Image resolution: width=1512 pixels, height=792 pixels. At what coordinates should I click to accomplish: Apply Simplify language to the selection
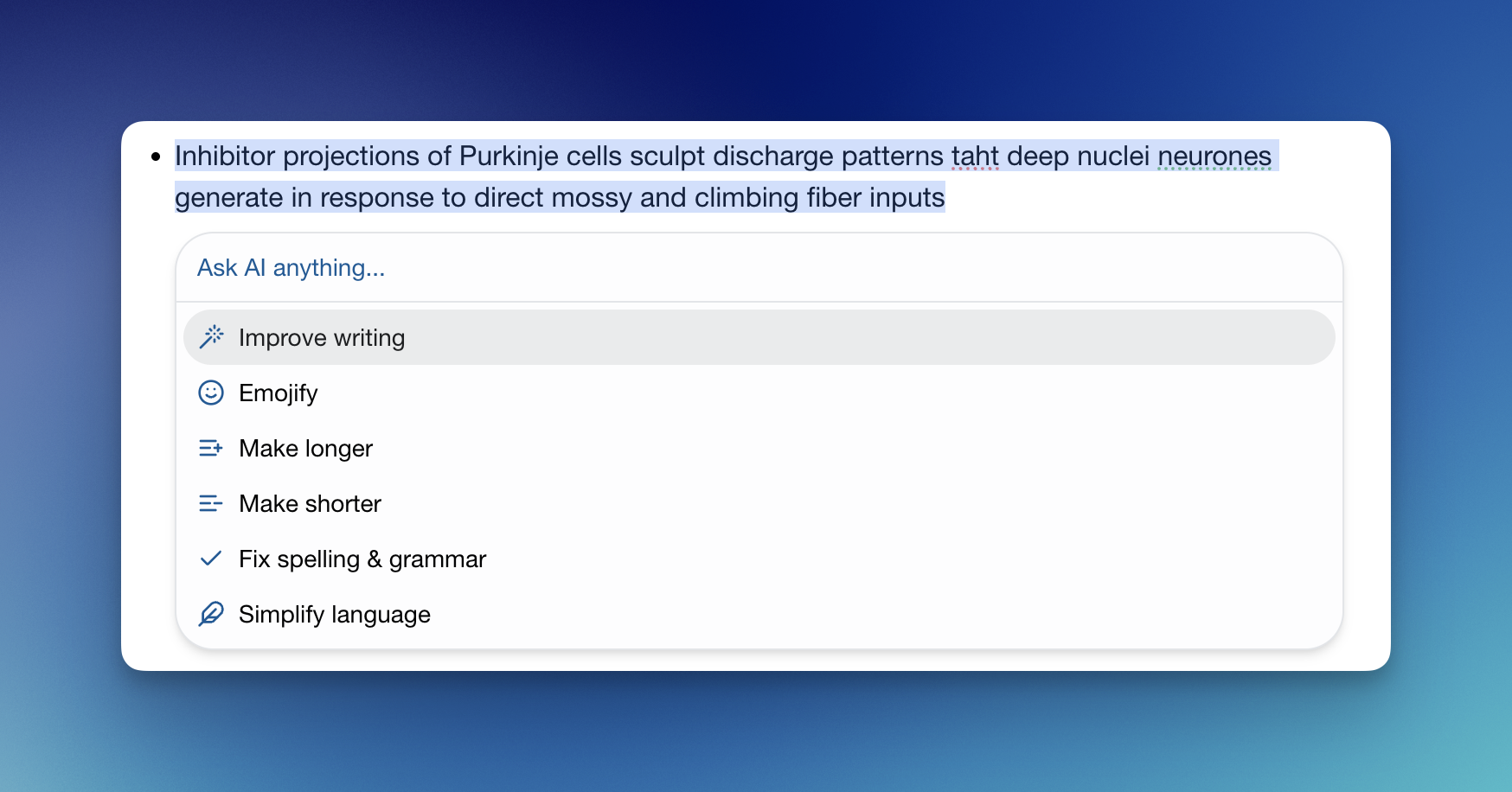click(x=335, y=614)
